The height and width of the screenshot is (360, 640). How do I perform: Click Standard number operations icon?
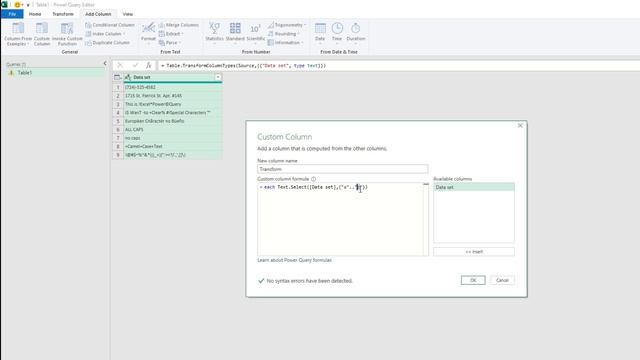click(x=235, y=28)
